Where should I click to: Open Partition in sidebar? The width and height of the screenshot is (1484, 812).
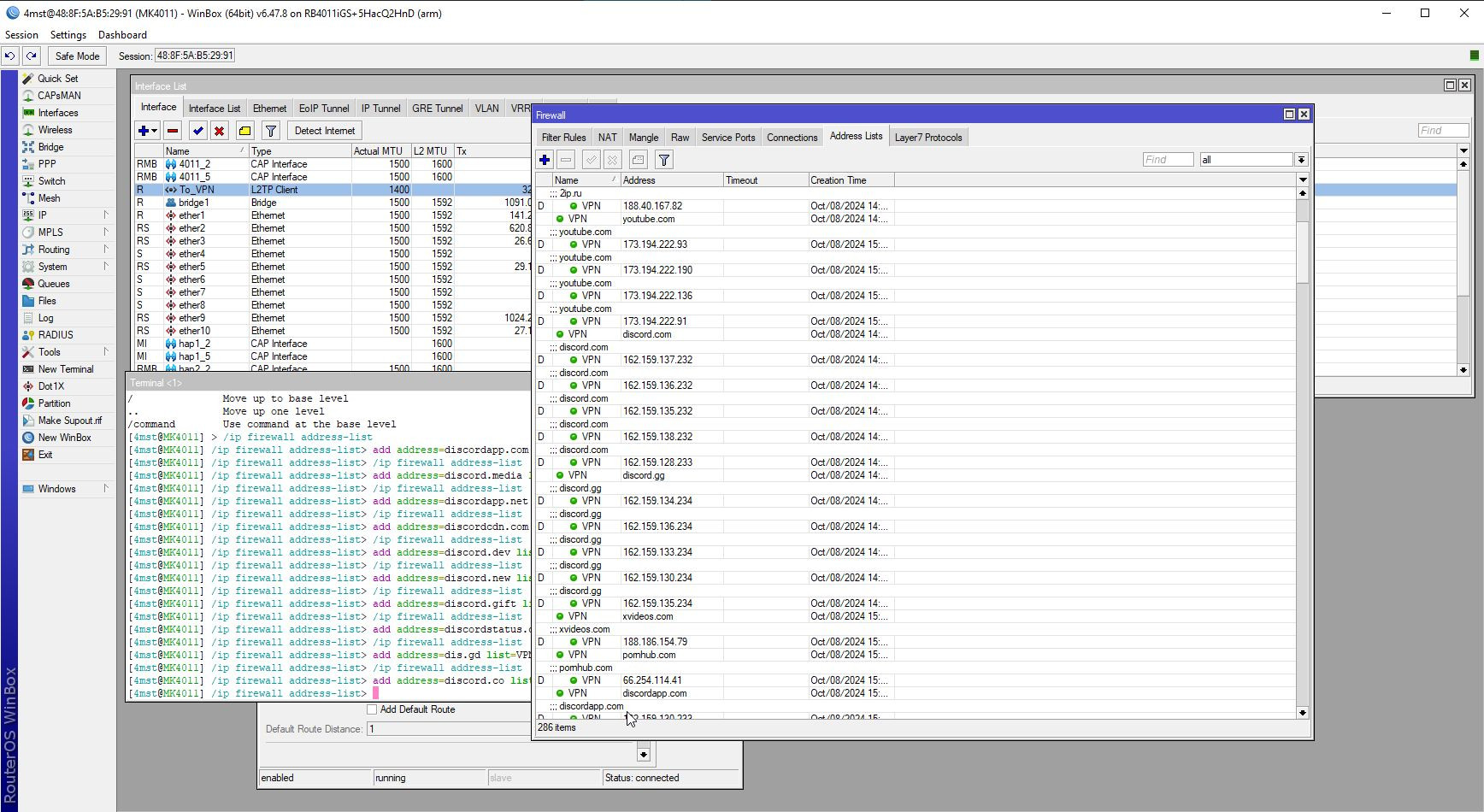(54, 403)
